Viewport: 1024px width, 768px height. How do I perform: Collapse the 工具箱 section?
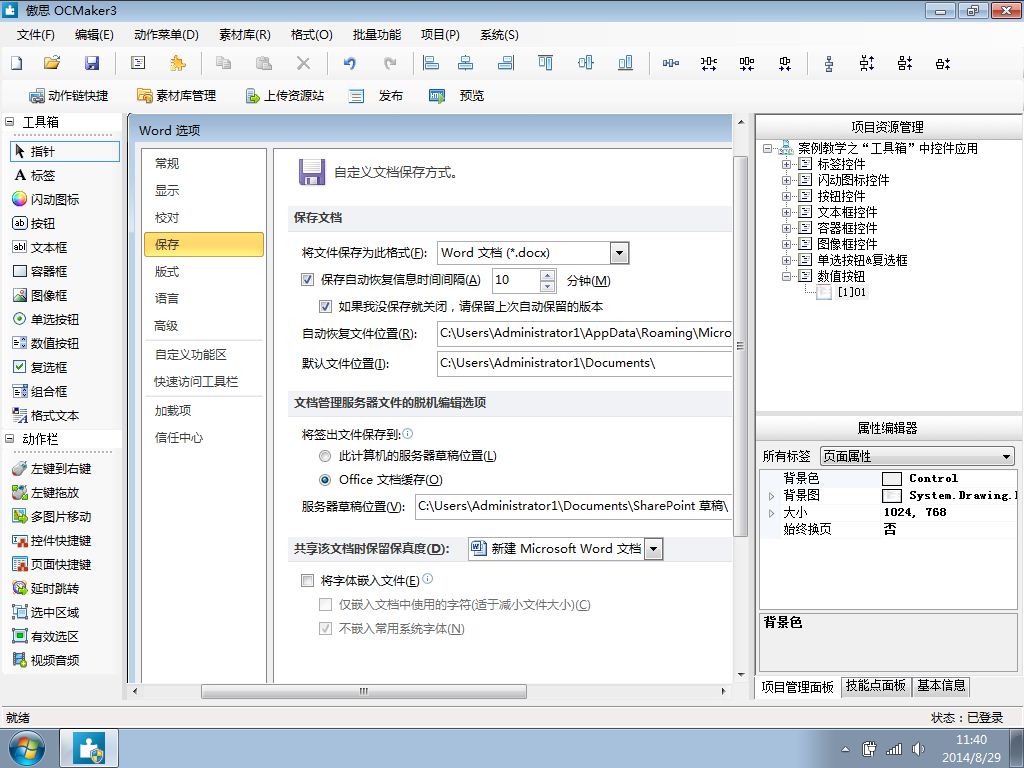pyautogui.click(x=9, y=121)
